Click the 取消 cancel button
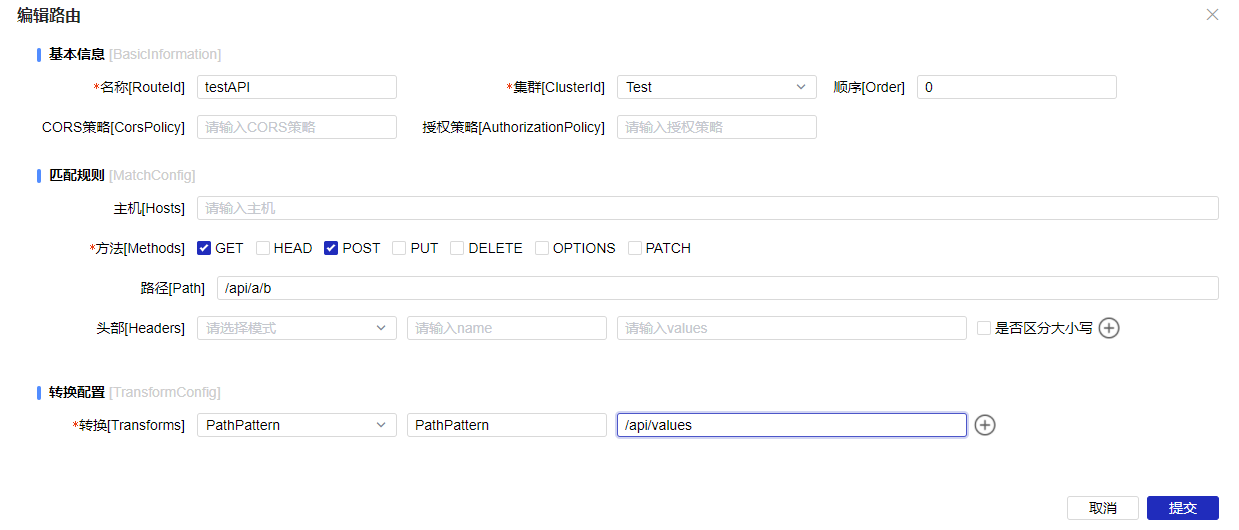Viewport: 1239px width, 530px height. coord(1103,508)
